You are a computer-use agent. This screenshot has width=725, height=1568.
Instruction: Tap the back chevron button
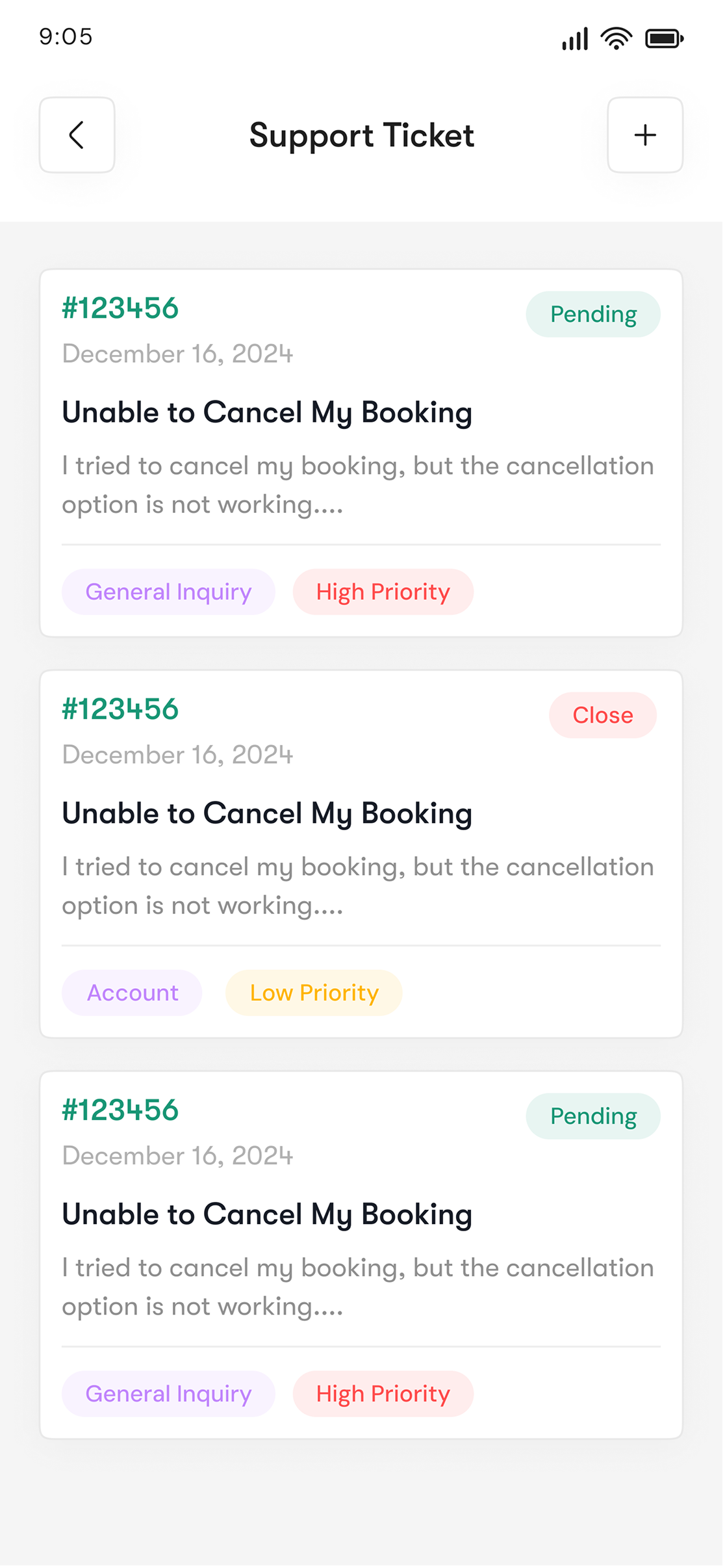pyautogui.click(x=77, y=135)
